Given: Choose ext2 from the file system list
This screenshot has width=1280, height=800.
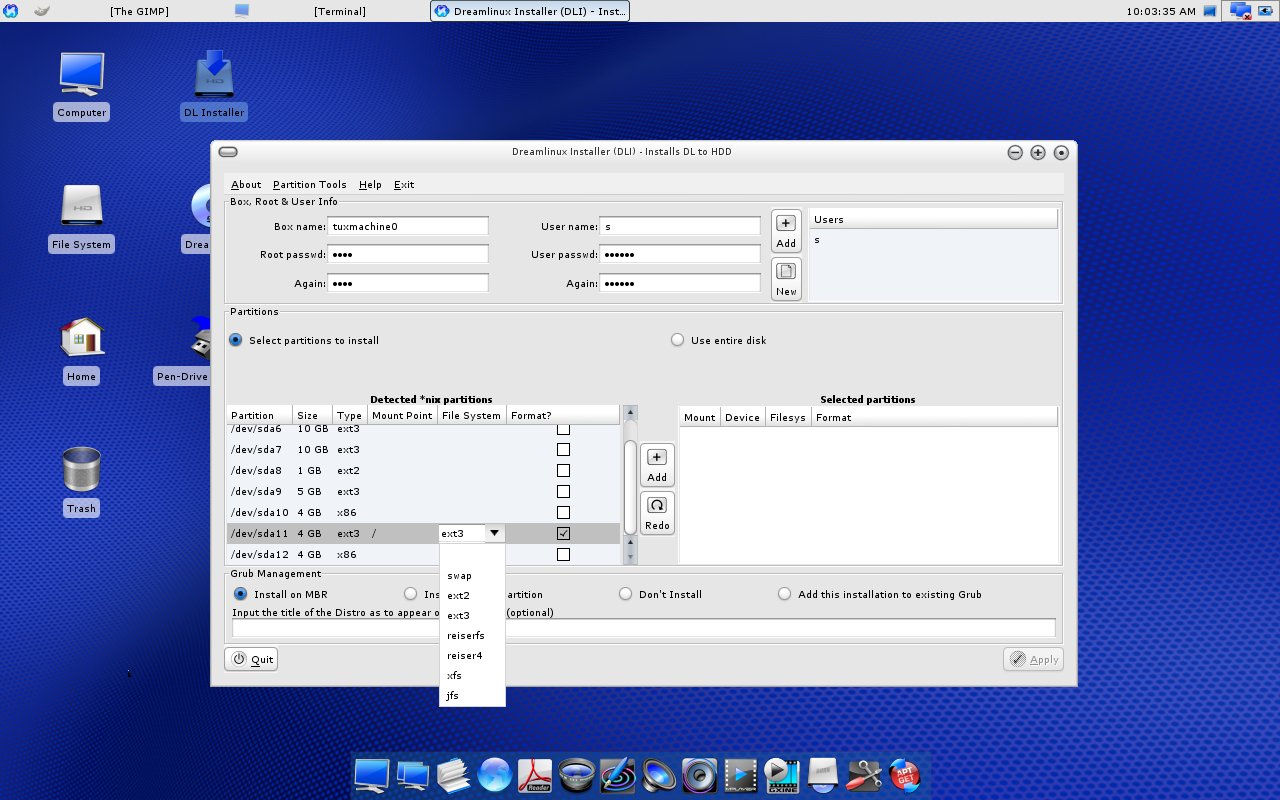Looking at the screenshot, I should pyautogui.click(x=472, y=596).
